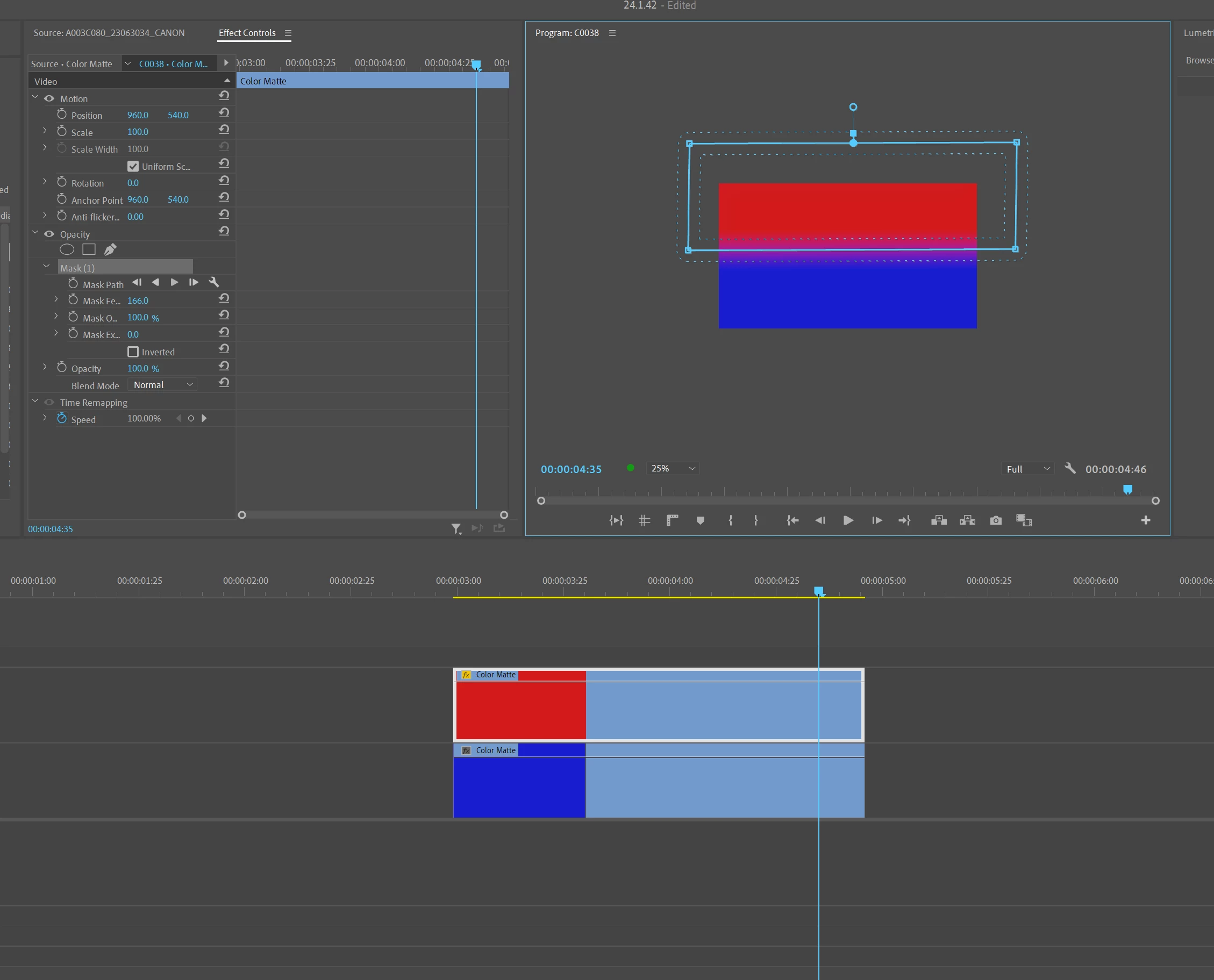Create a 4-point polygon rectangle mask
This screenshot has width=1214, height=980.
coord(89,249)
